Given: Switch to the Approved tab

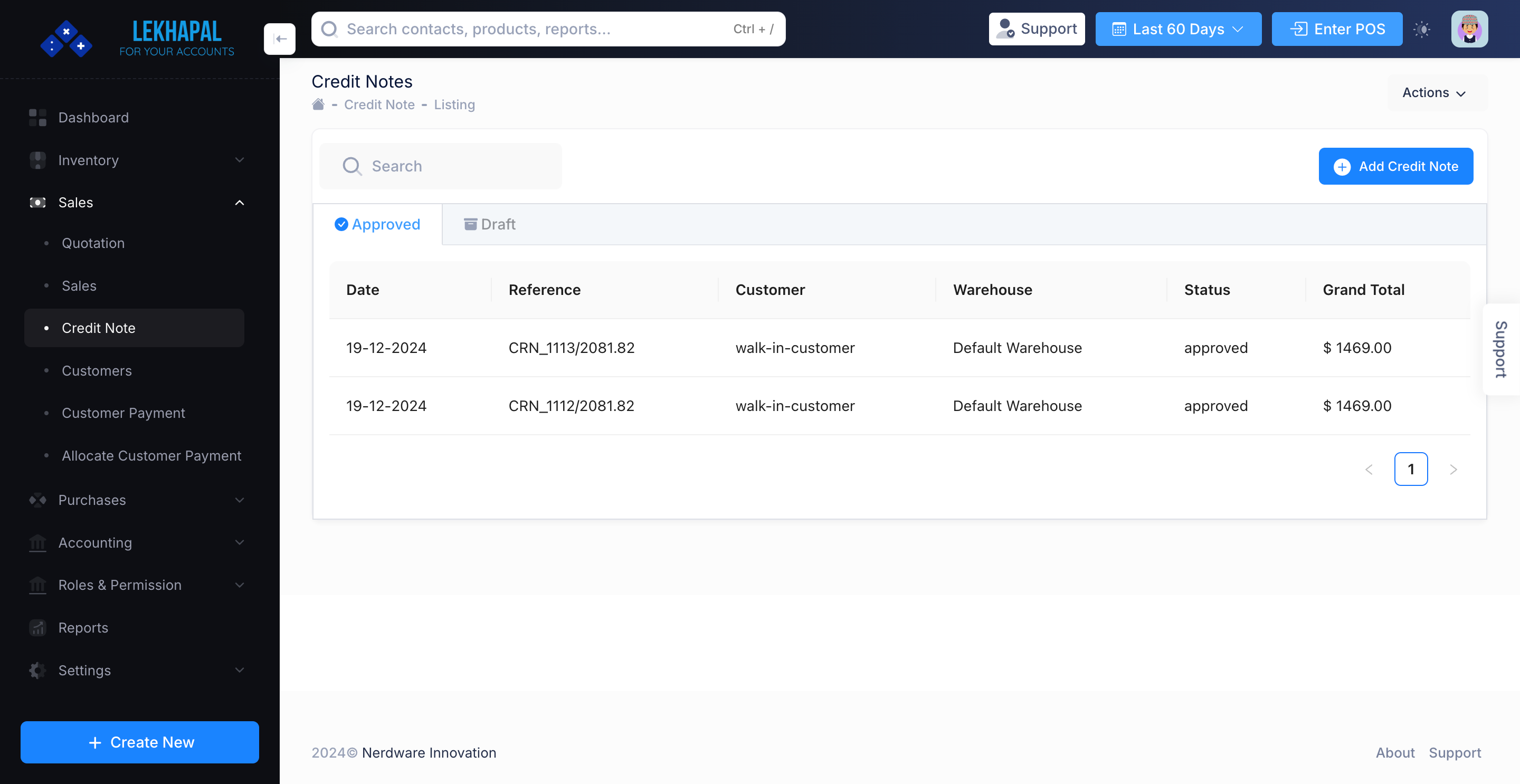Looking at the screenshot, I should 378,224.
